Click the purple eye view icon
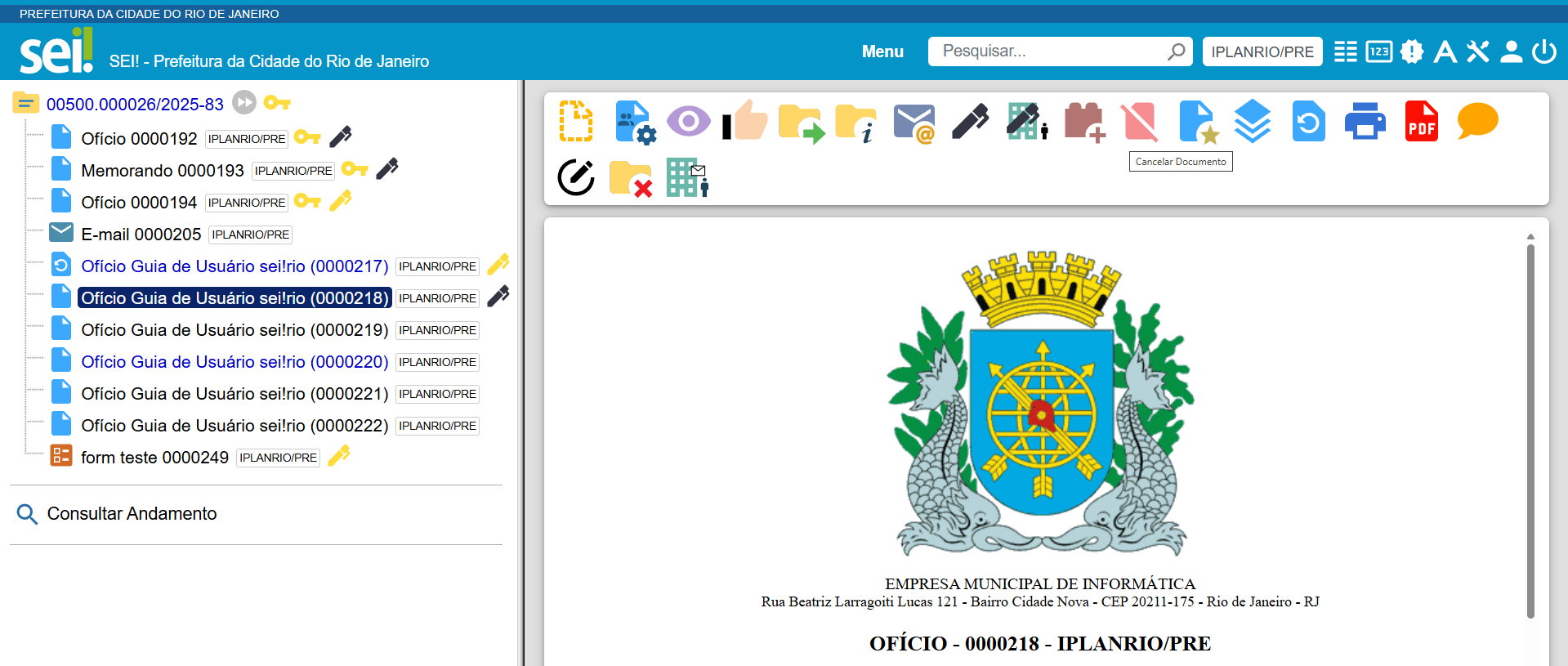This screenshot has height=666, width=1568. coord(688,122)
